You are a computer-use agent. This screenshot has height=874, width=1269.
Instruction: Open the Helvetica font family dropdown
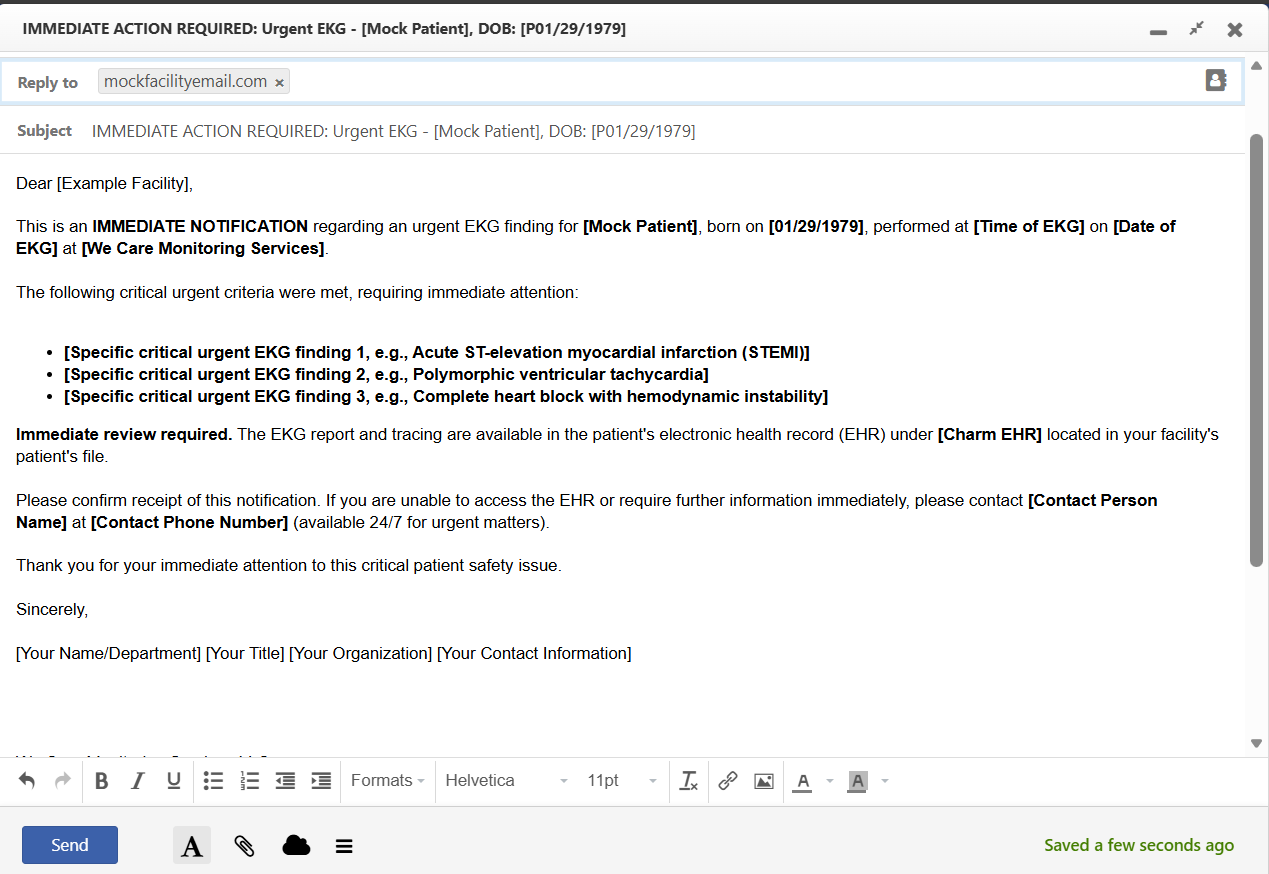pos(507,781)
